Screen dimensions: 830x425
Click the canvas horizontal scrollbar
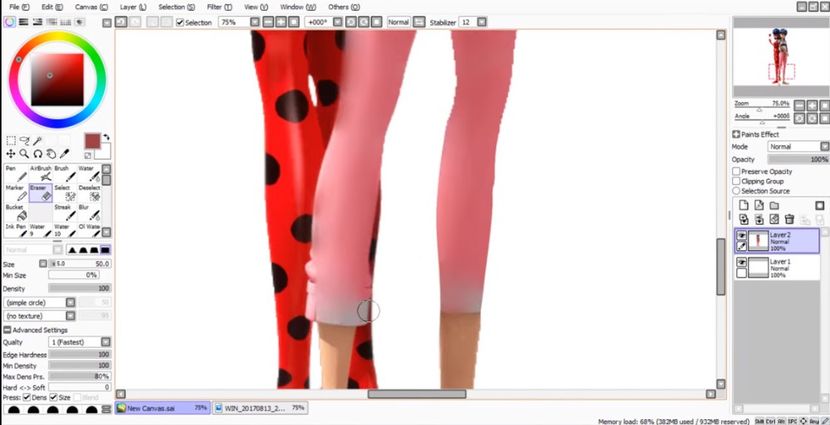(x=416, y=394)
